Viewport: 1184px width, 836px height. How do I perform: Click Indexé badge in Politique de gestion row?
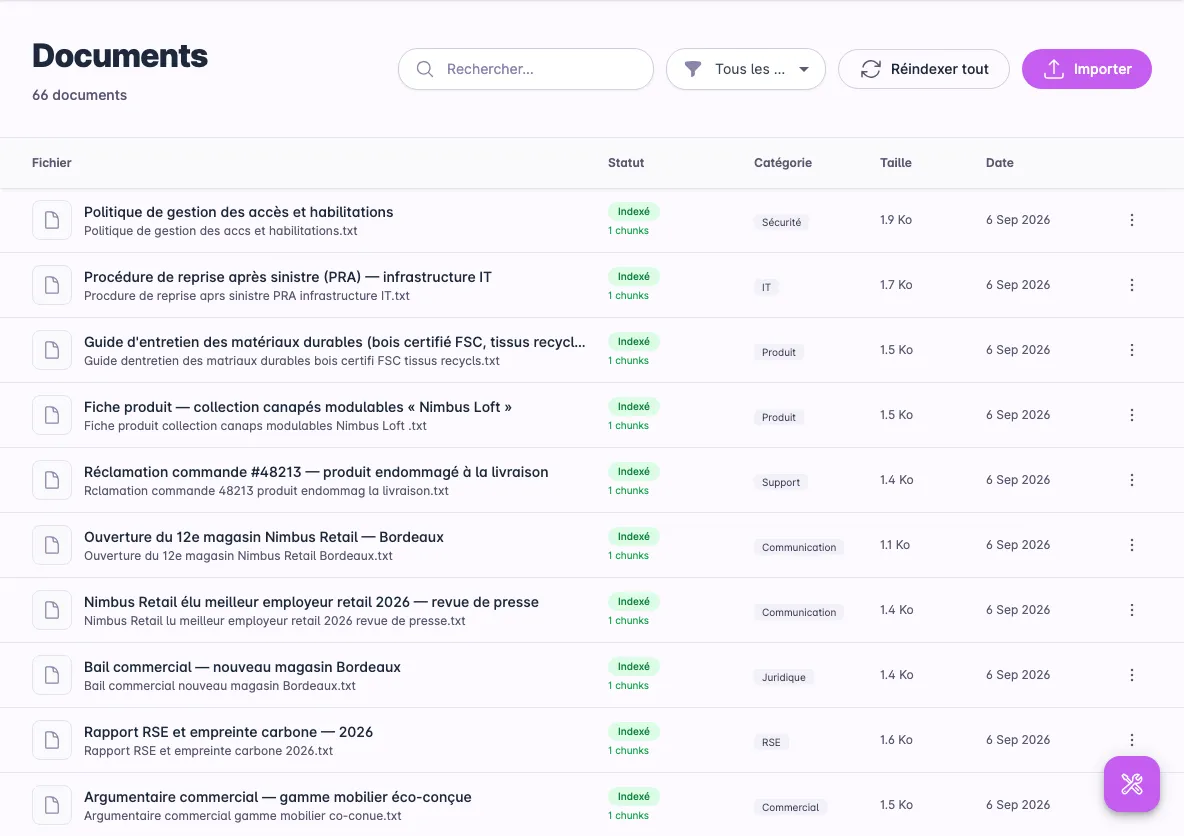[634, 211]
